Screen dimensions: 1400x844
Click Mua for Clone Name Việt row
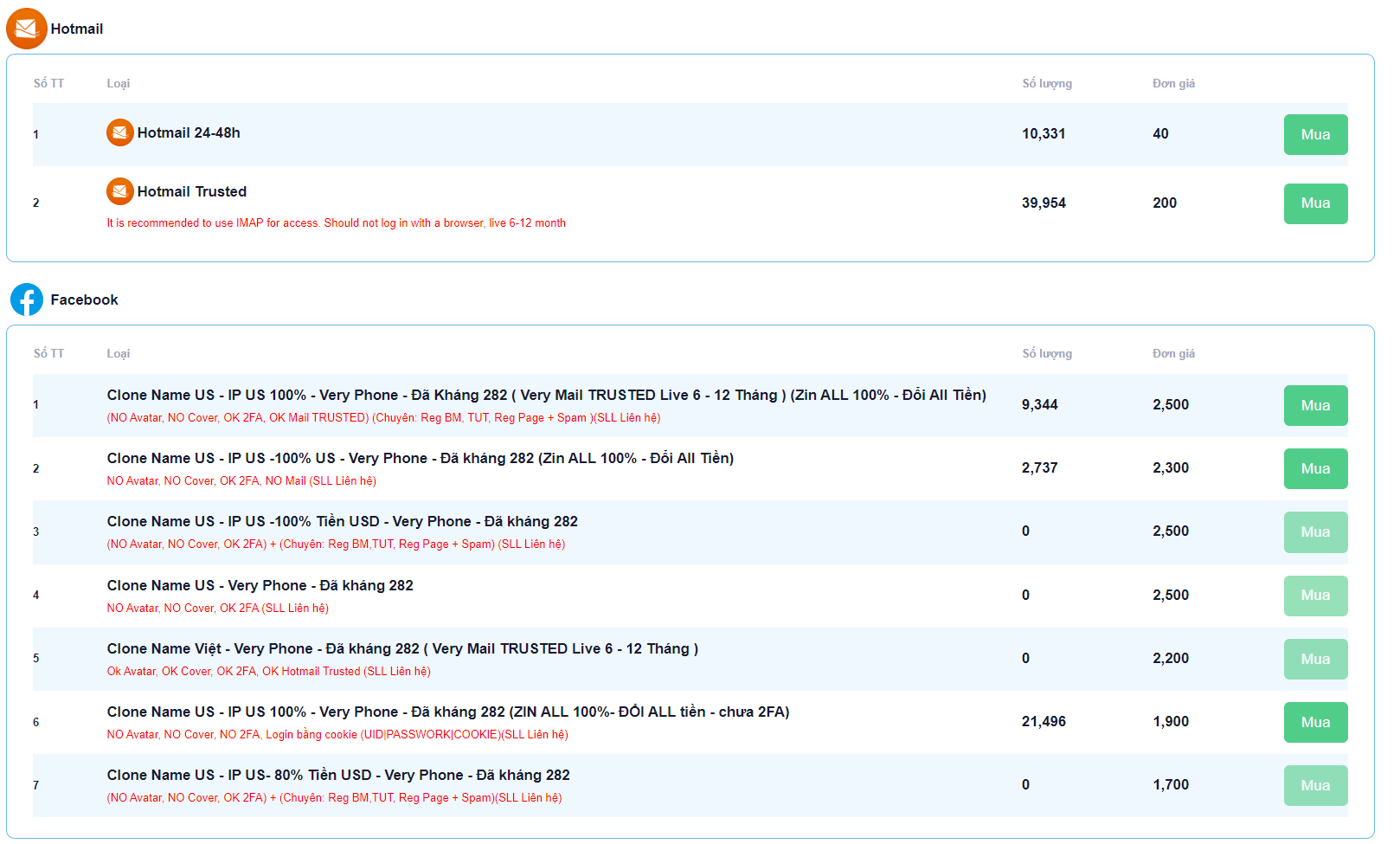pyautogui.click(x=1315, y=659)
